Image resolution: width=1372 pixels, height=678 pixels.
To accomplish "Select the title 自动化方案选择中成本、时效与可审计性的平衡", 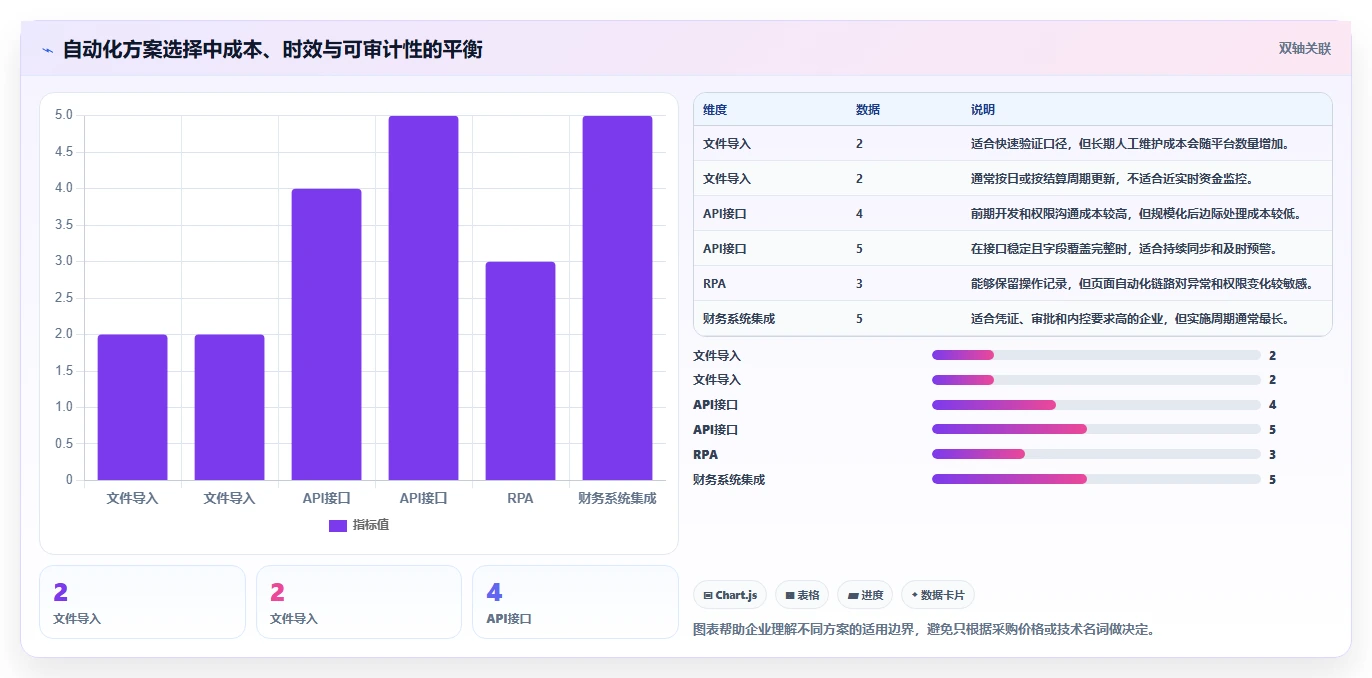I will [272, 49].
